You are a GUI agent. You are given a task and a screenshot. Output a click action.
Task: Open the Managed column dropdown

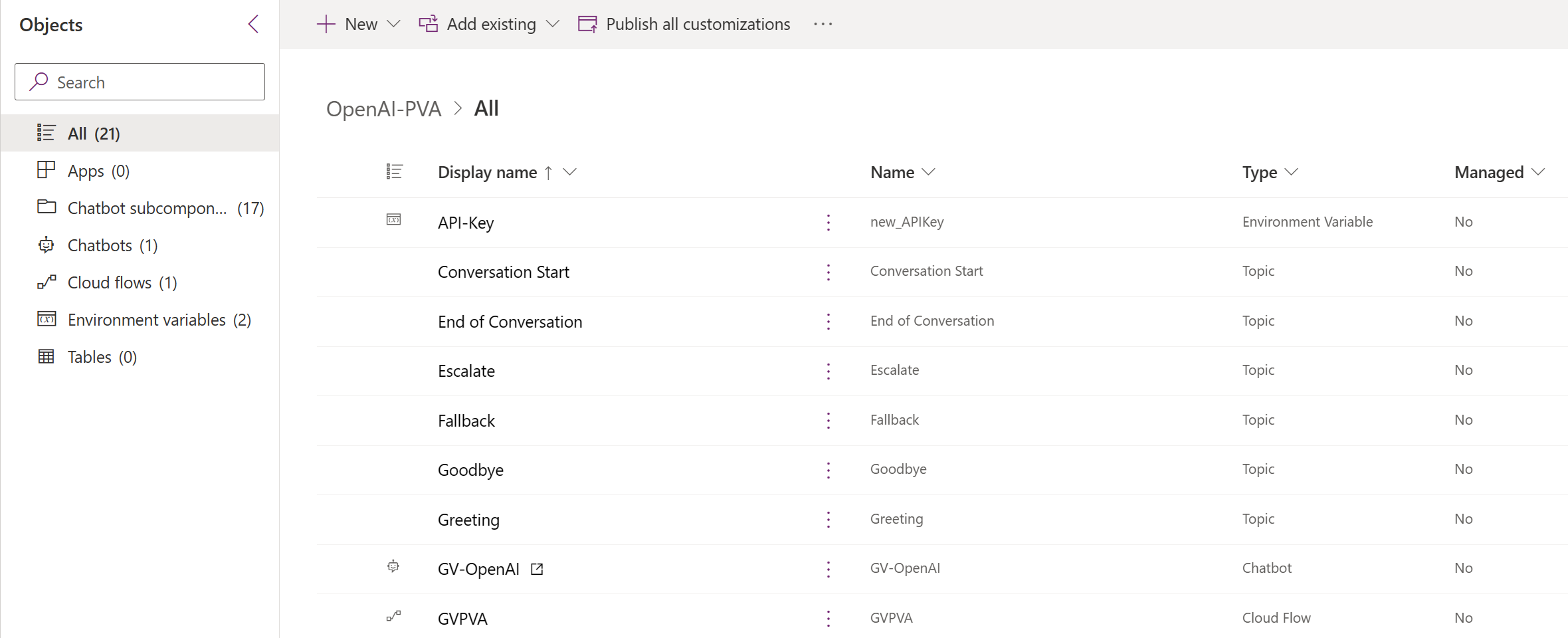(x=1537, y=172)
